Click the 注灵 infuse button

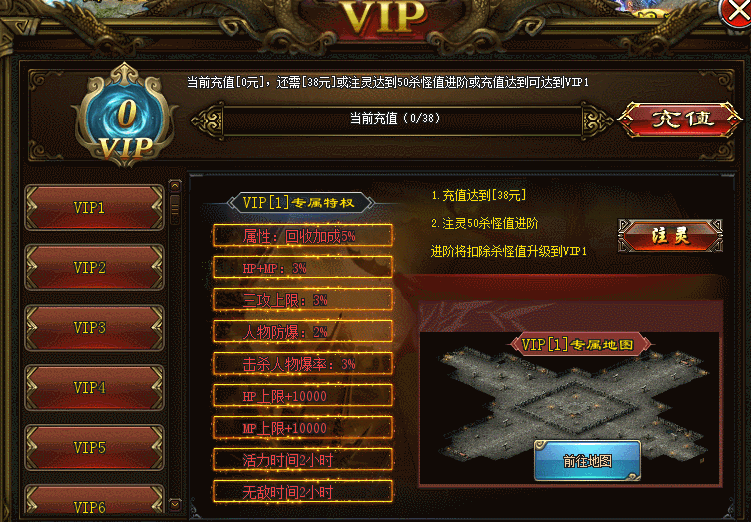(x=670, y=235)
